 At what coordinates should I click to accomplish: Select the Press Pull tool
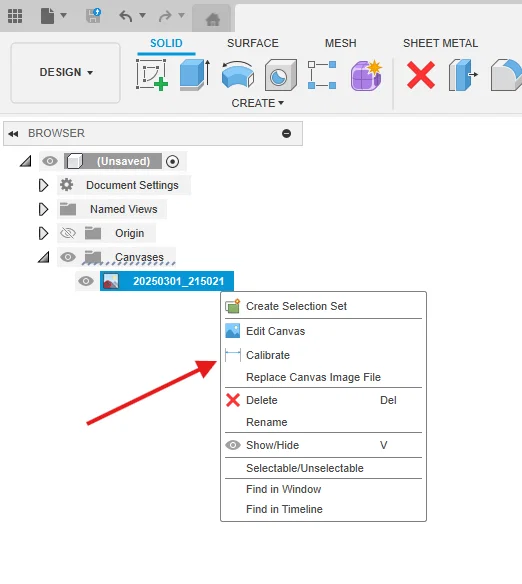(x=463, y=75)
